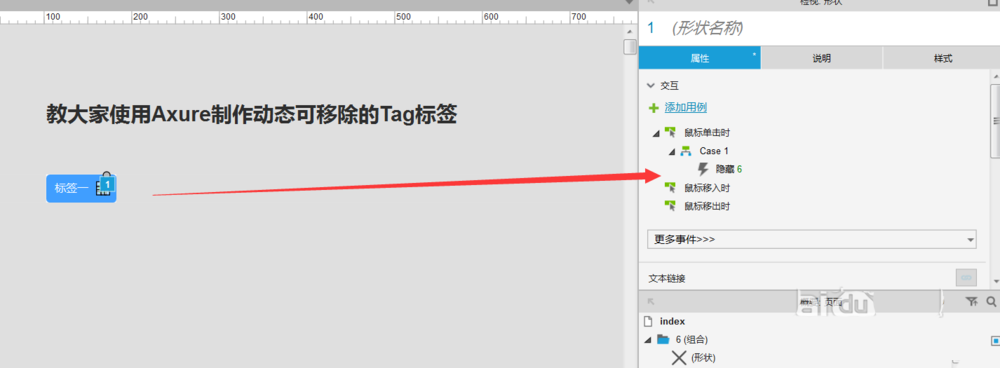Click the group indicator square for 6 (组合)
1000x368 pixels.
[x=996, y=341]
